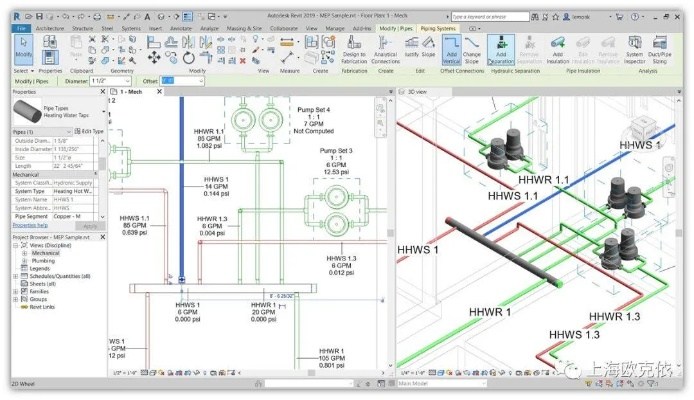
Task: Select the Modify tool
Action: [22, 50]
